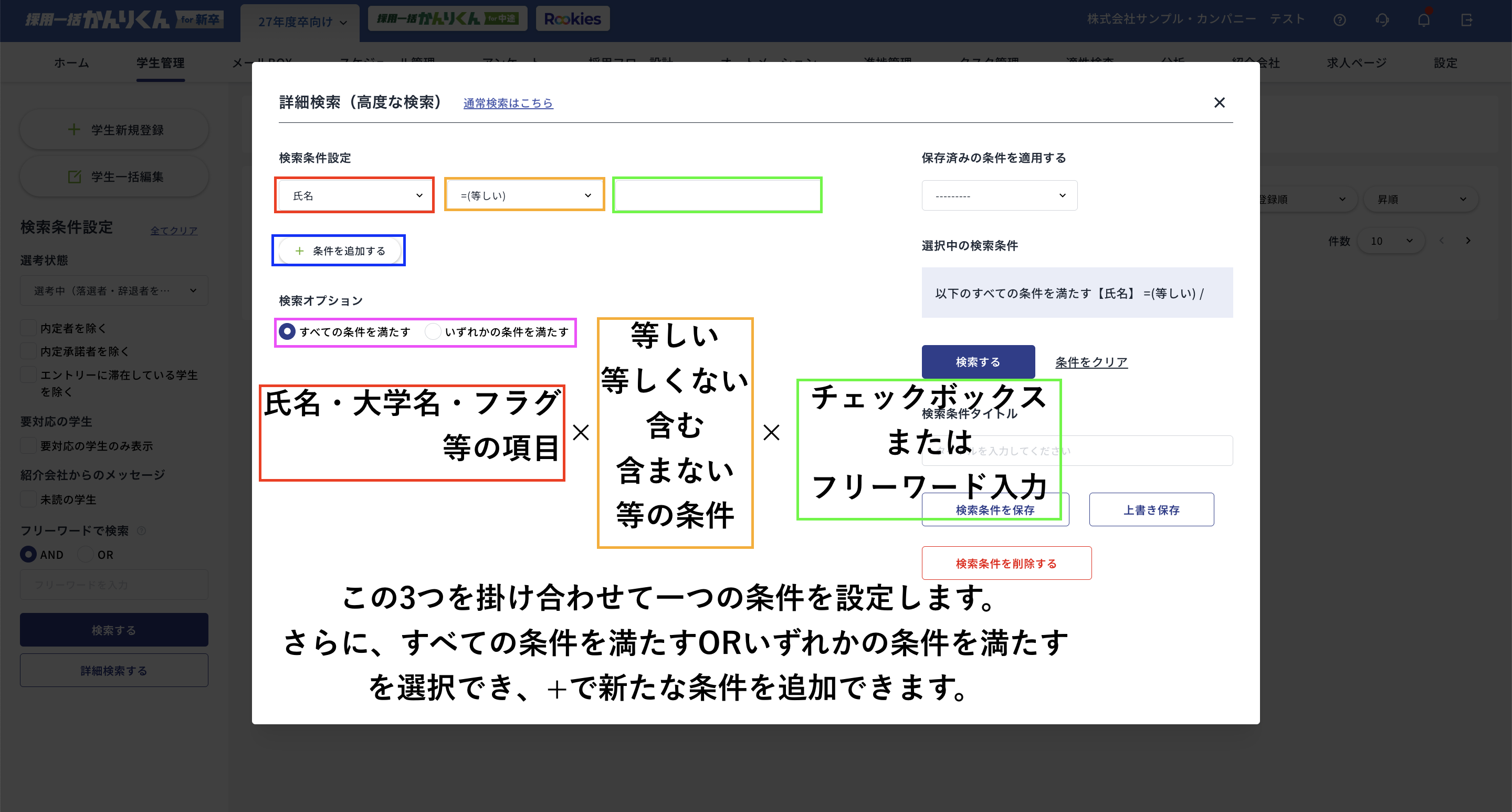1512x812 pixels.
Task: Click the かんりくん for中途 logo icon
Action: (447, 18)
